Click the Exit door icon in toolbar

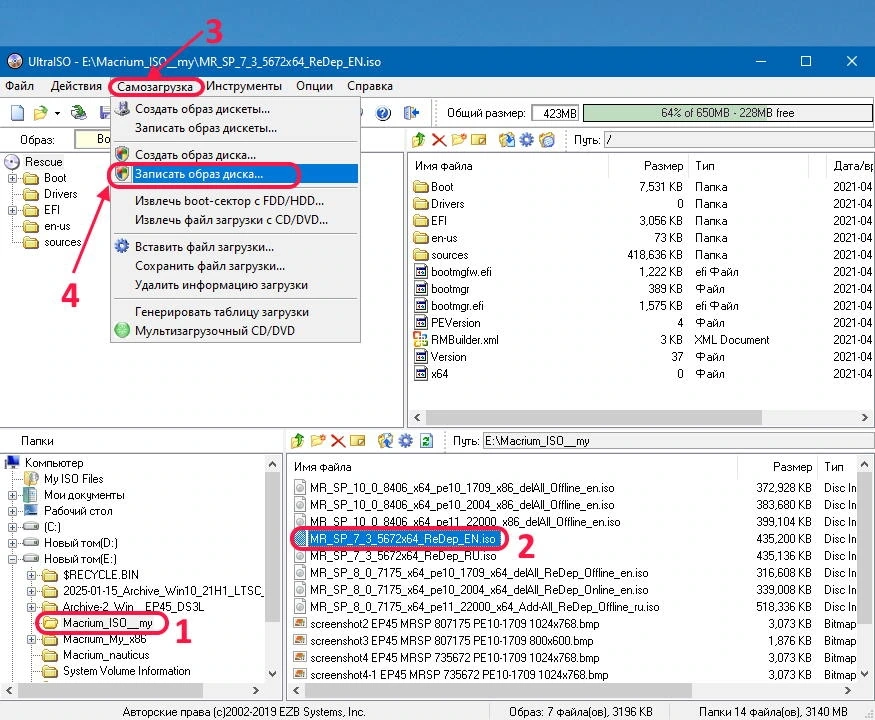tap(411, 113)
